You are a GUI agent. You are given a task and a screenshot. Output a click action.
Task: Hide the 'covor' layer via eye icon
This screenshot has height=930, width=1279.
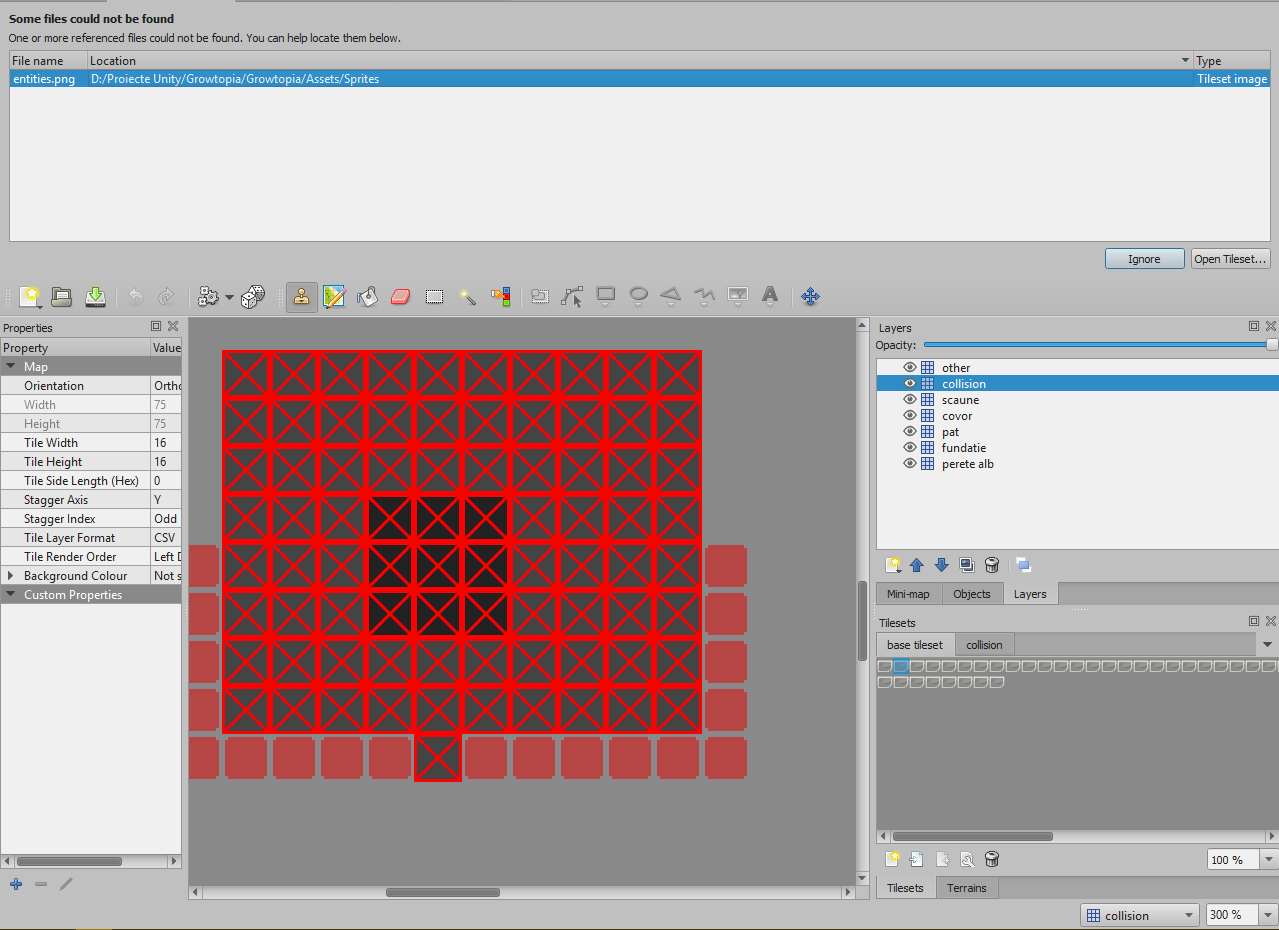[910, 415]
